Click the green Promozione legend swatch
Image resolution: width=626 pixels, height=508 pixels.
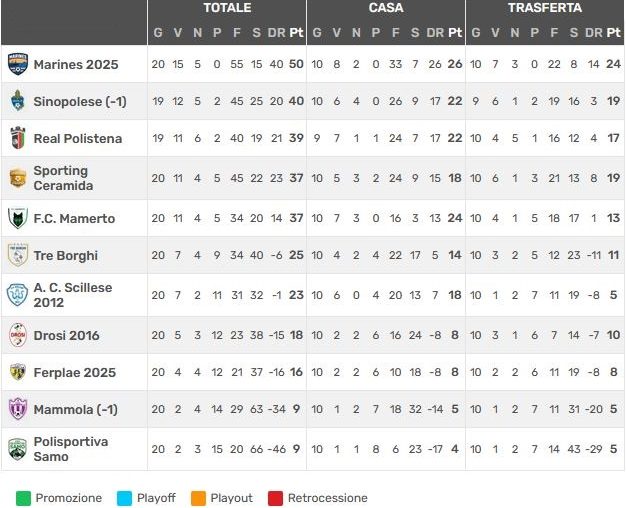[23, 497]
